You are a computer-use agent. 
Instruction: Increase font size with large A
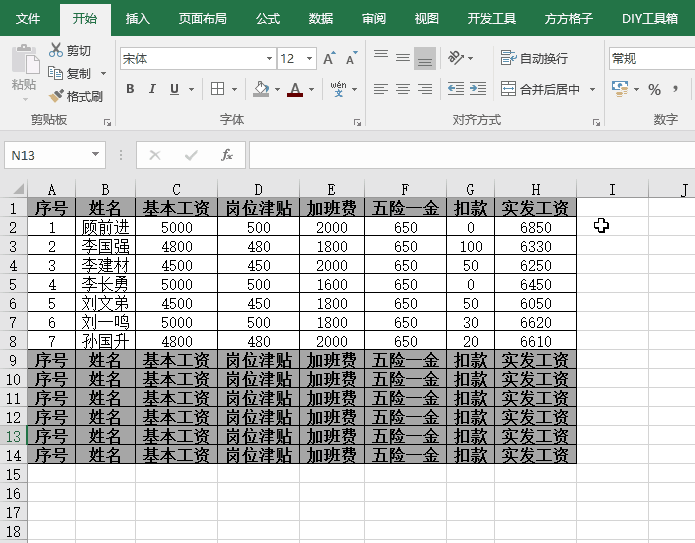328,59
